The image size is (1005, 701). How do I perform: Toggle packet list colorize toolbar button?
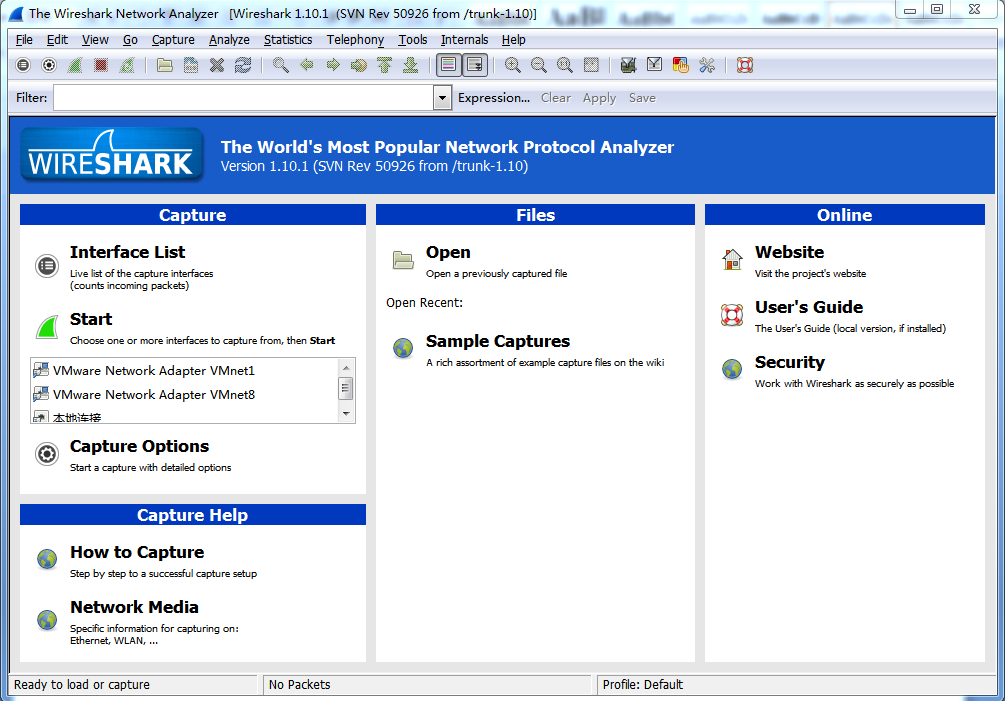[449, 65]
